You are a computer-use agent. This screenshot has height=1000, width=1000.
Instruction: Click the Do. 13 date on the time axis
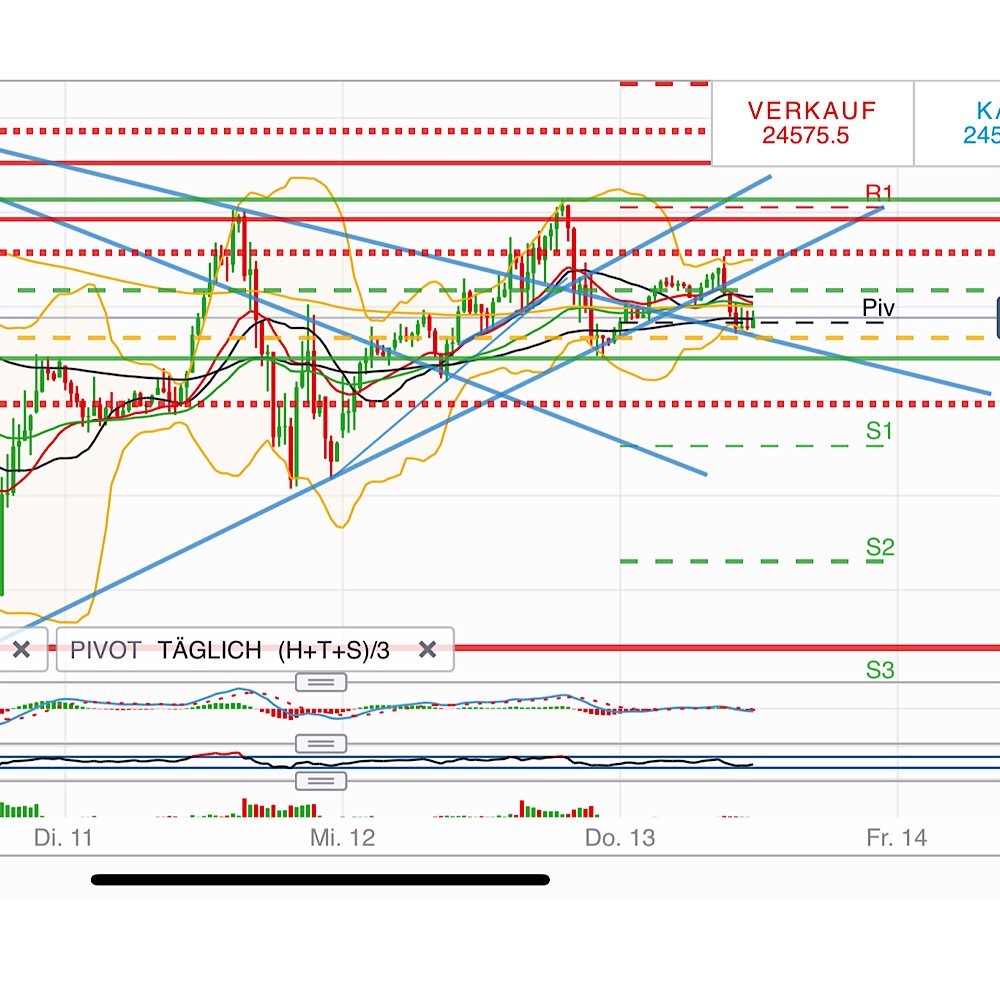(x=620, y=837)
